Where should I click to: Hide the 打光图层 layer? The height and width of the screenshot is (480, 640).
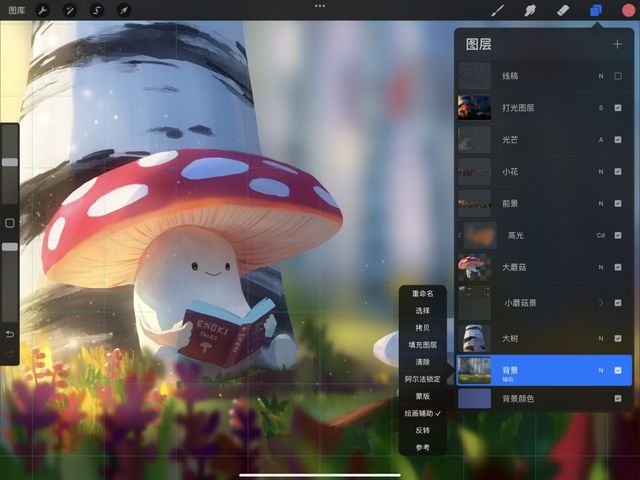click(x=618, y=108)
